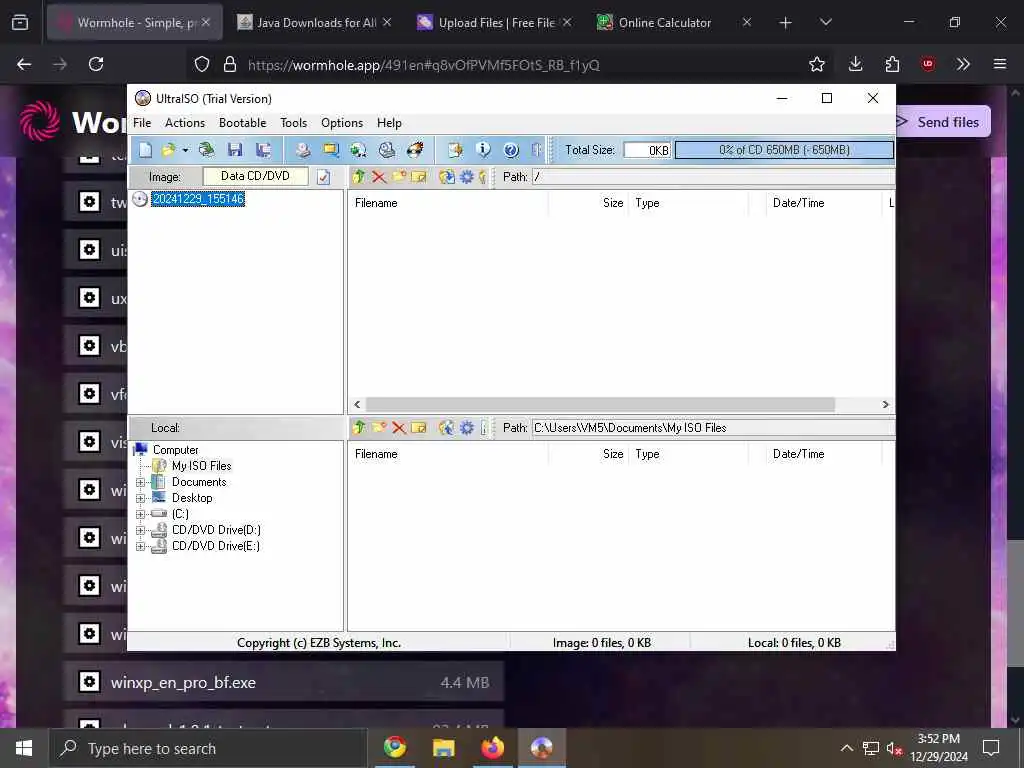1024x768 pixels.
Task: Click the right arrow of the image pane scrollbar
Action: [886, 405]
